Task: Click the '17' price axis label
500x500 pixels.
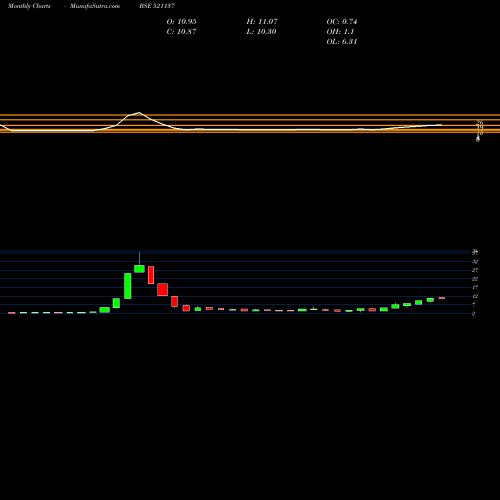Action: point(475,288)
